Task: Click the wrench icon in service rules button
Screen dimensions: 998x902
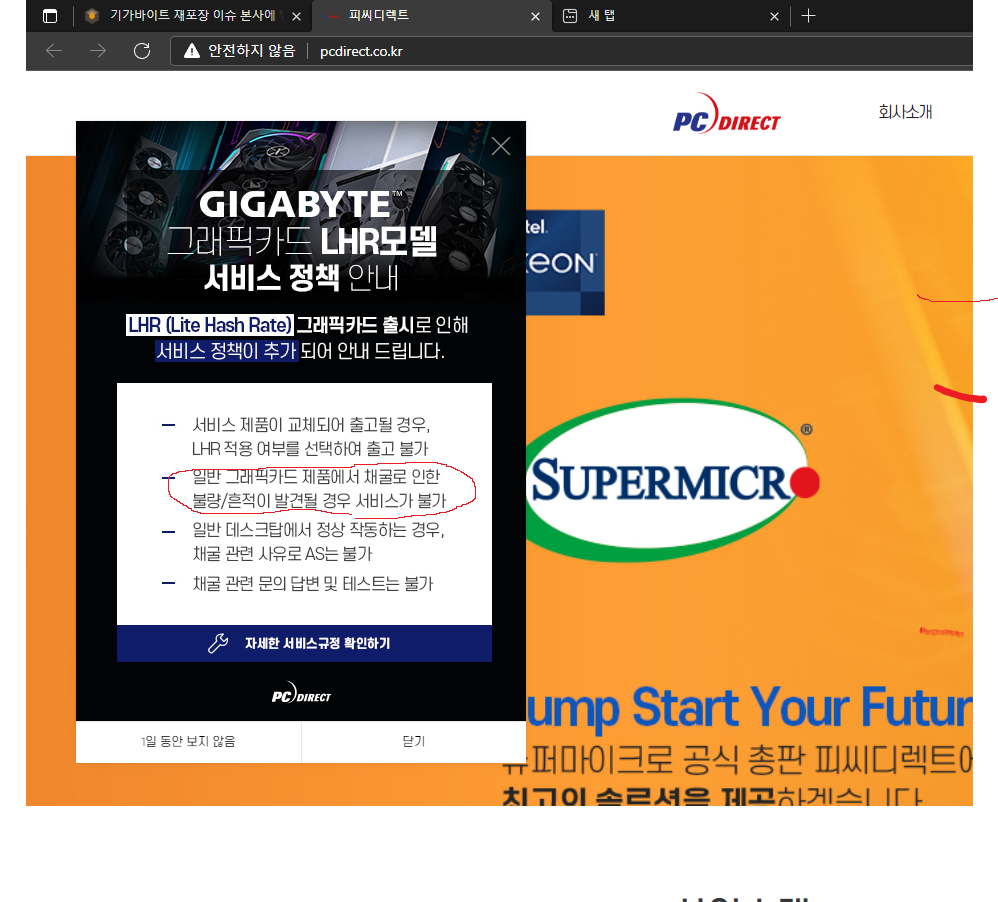Action: [x=218, y=643]
